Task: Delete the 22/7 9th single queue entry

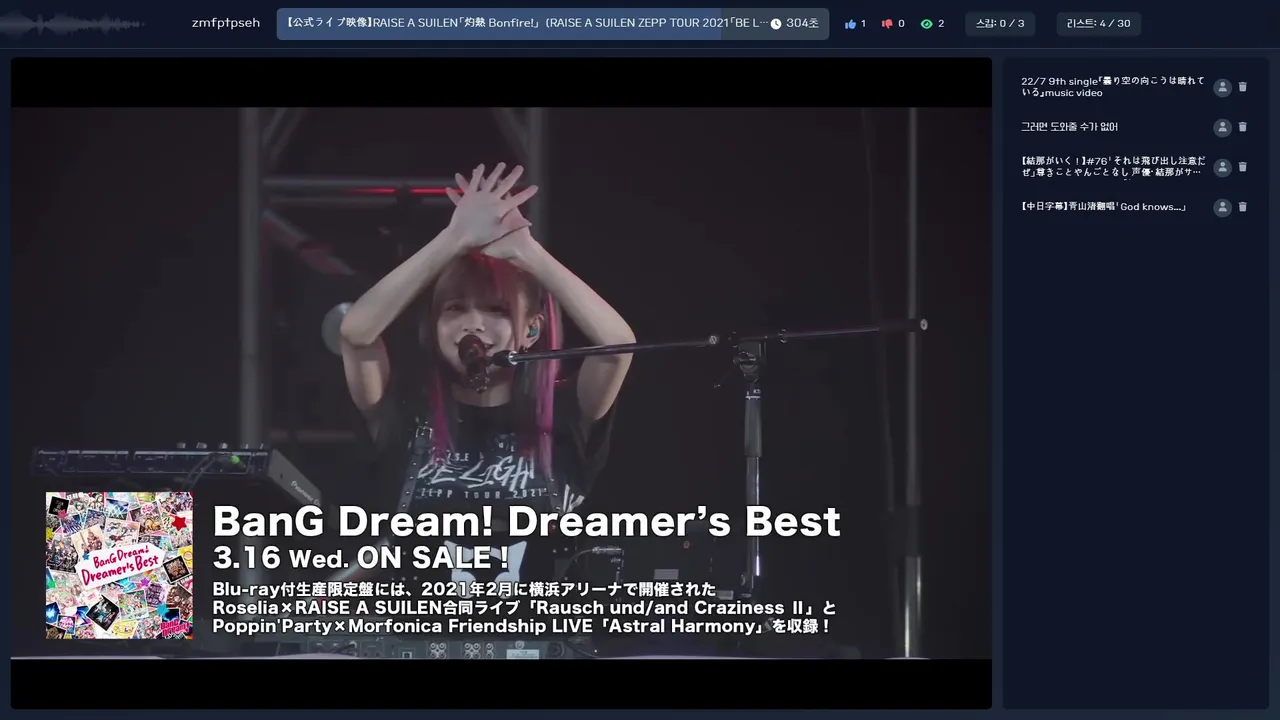Action: pos(1243,87)
